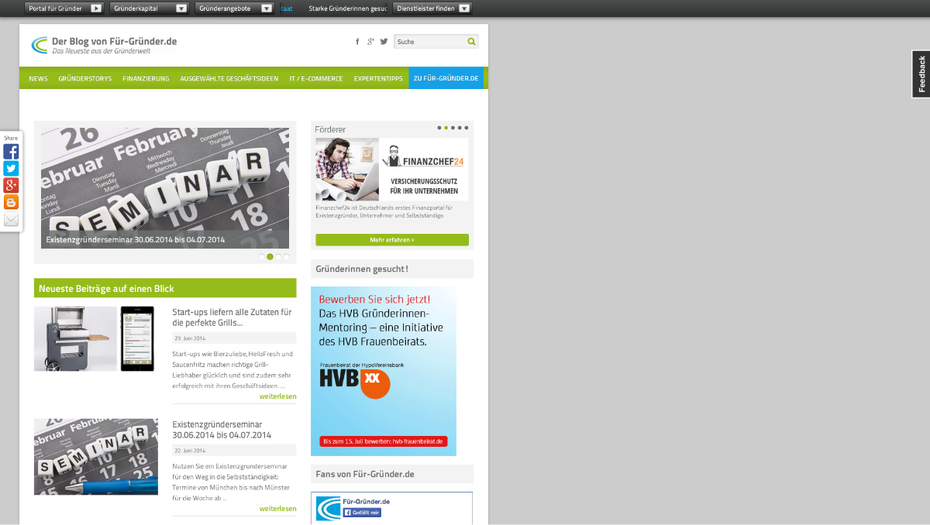The height and width of the screenshot is (525, 930).
Task: Click the header Twitter bird icon
Action: pos(384,42)
